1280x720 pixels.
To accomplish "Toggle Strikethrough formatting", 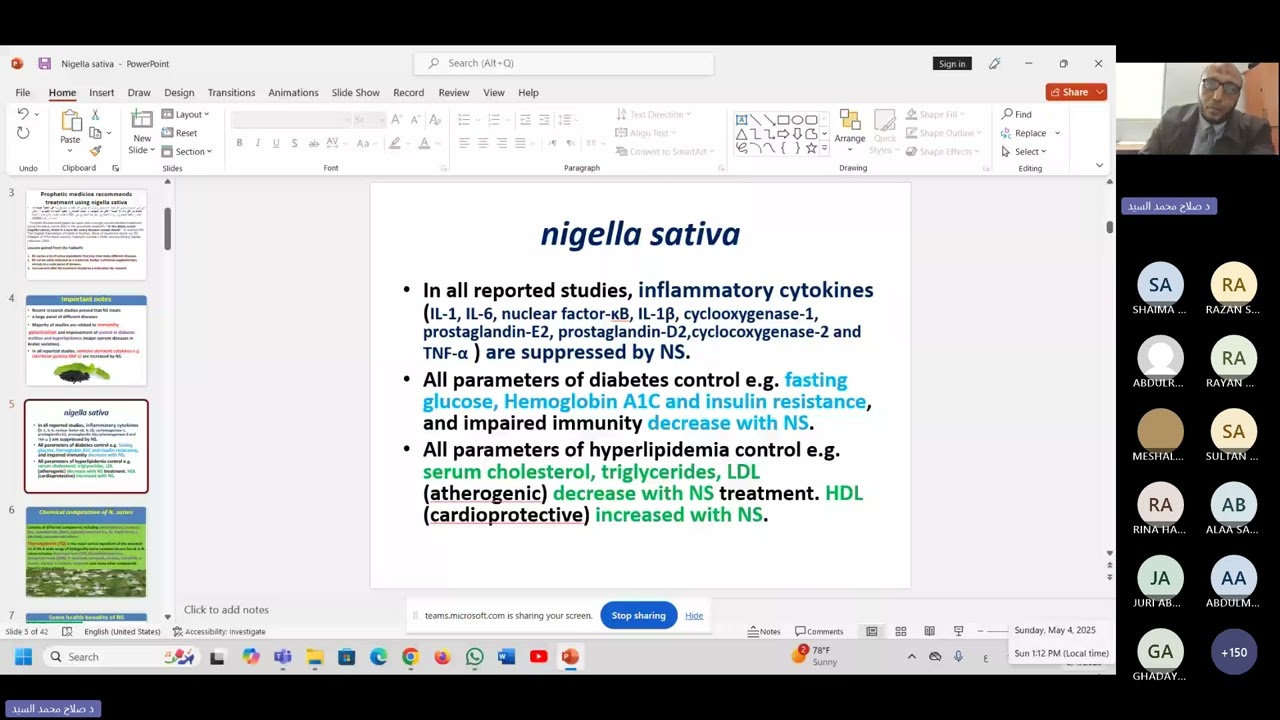I will (x=315, y=144).
